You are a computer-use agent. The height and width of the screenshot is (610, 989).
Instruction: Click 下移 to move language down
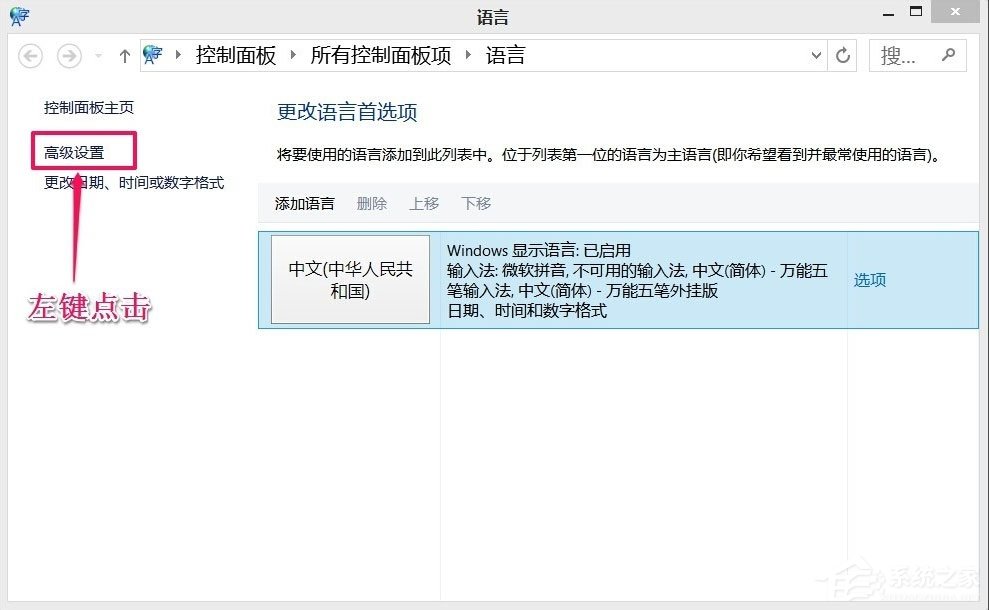[x=476, y=204]
